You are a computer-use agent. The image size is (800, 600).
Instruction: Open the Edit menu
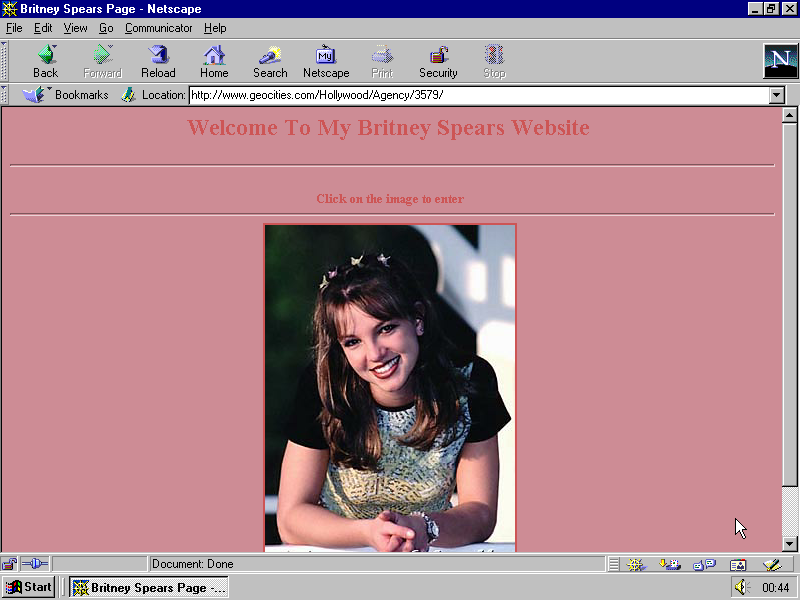(x=43, y=28)
